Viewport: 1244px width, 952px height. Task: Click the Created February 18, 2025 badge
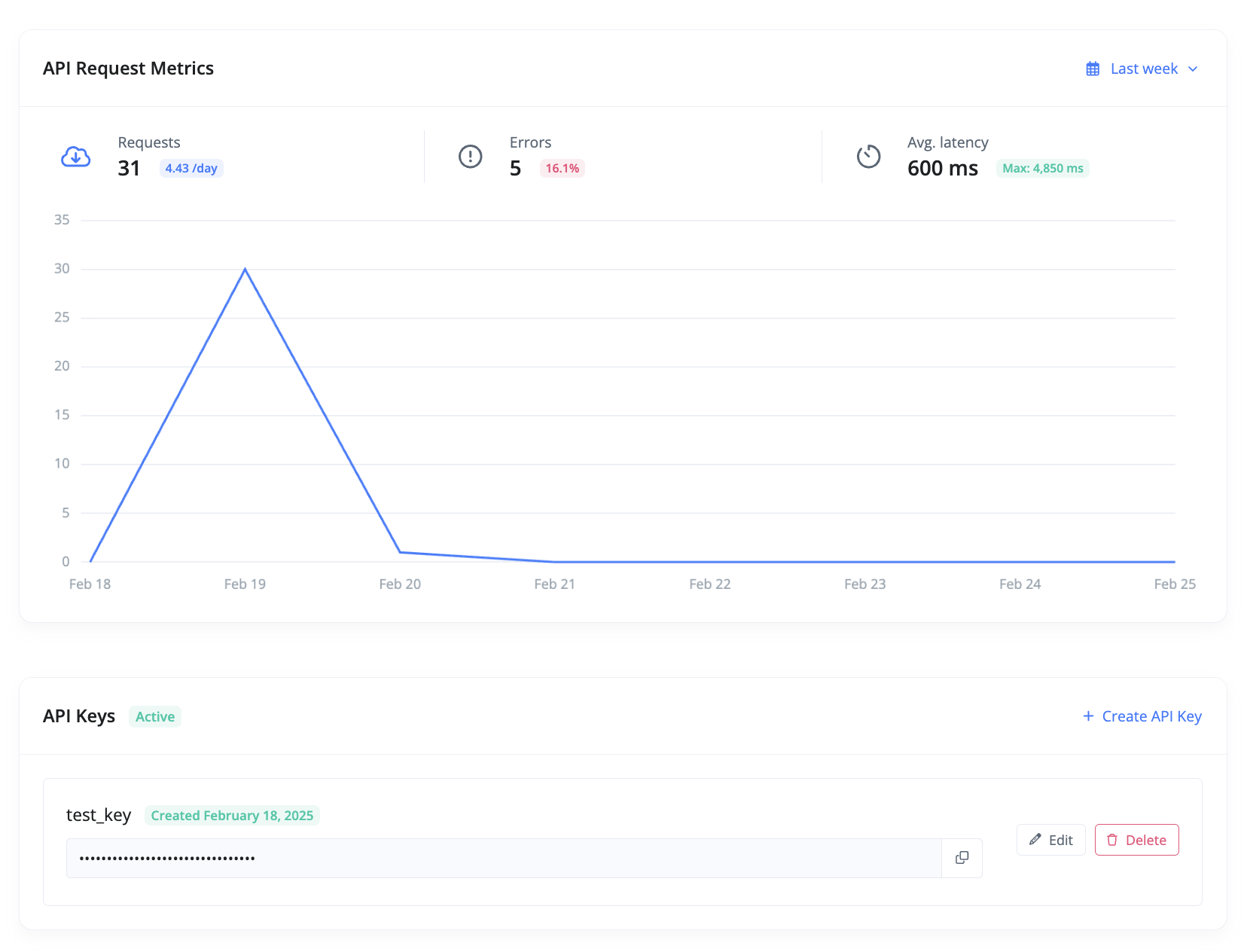click(232, 816)
